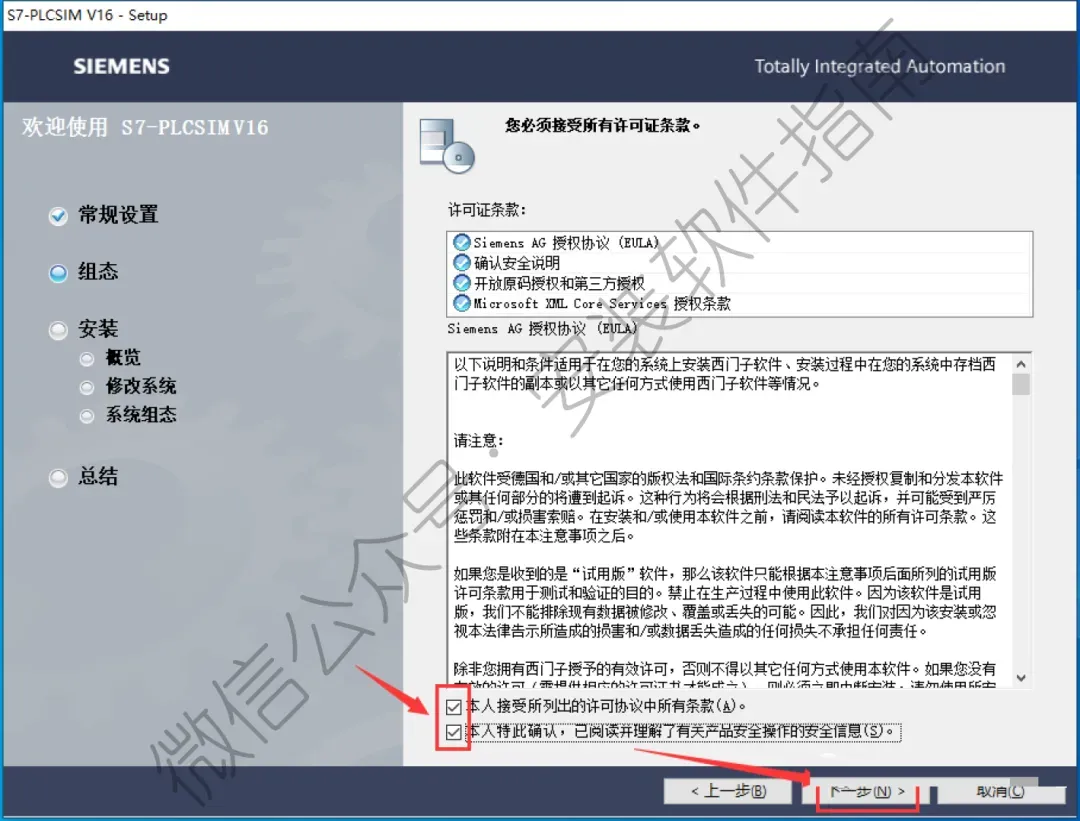Click the 修改系统 sub-step indicator icon
Viewport: 1080px width, 821px height.
tap(87, 388)
